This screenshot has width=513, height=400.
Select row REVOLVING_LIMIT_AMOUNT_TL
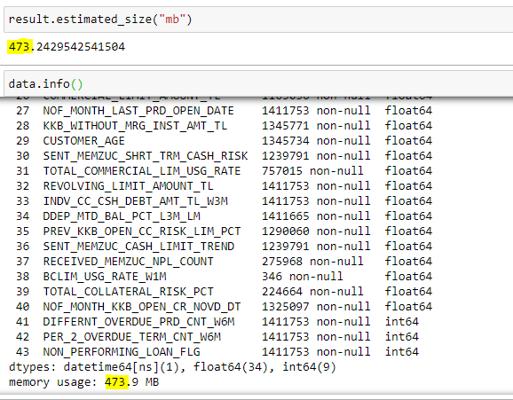point(224,186)
